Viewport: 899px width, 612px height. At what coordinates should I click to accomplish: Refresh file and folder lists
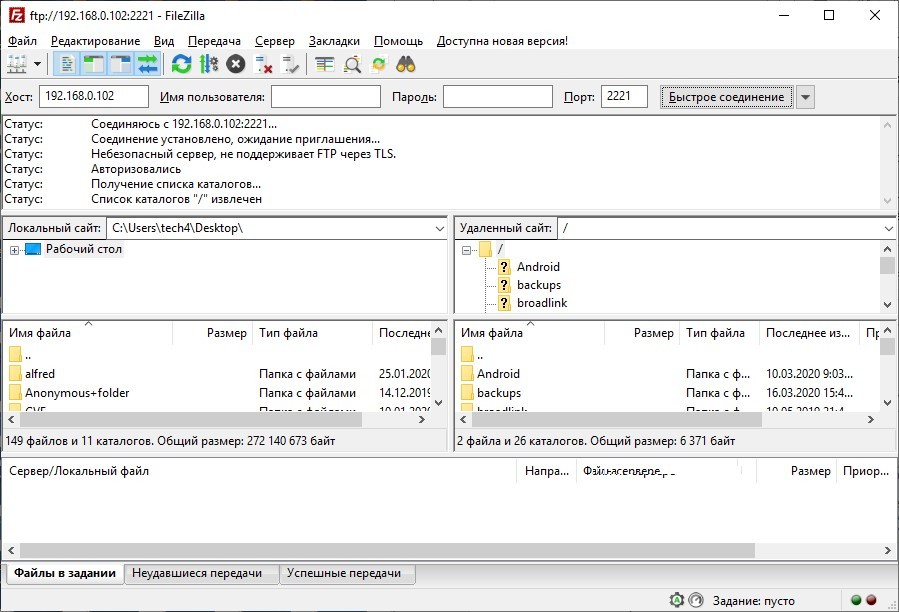point(181,64)
